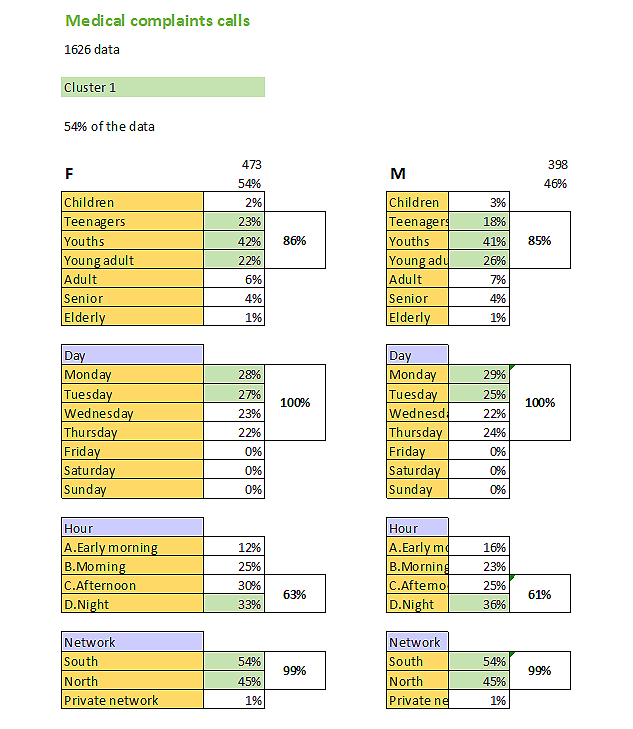The height and width of the screenshot is (729, 633).
Task: Select the 85% age group total cell
Action: click(539, 241)
